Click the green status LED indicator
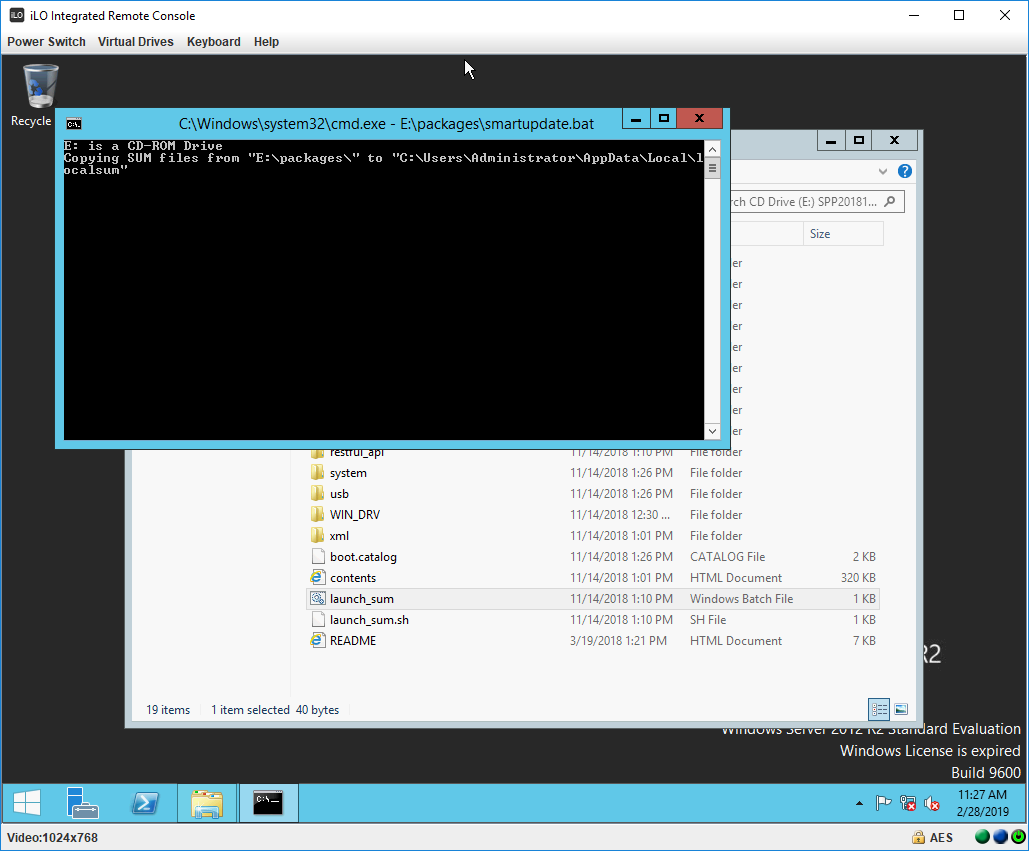This screenshot has width=1029, height=851. coord(982,837)
